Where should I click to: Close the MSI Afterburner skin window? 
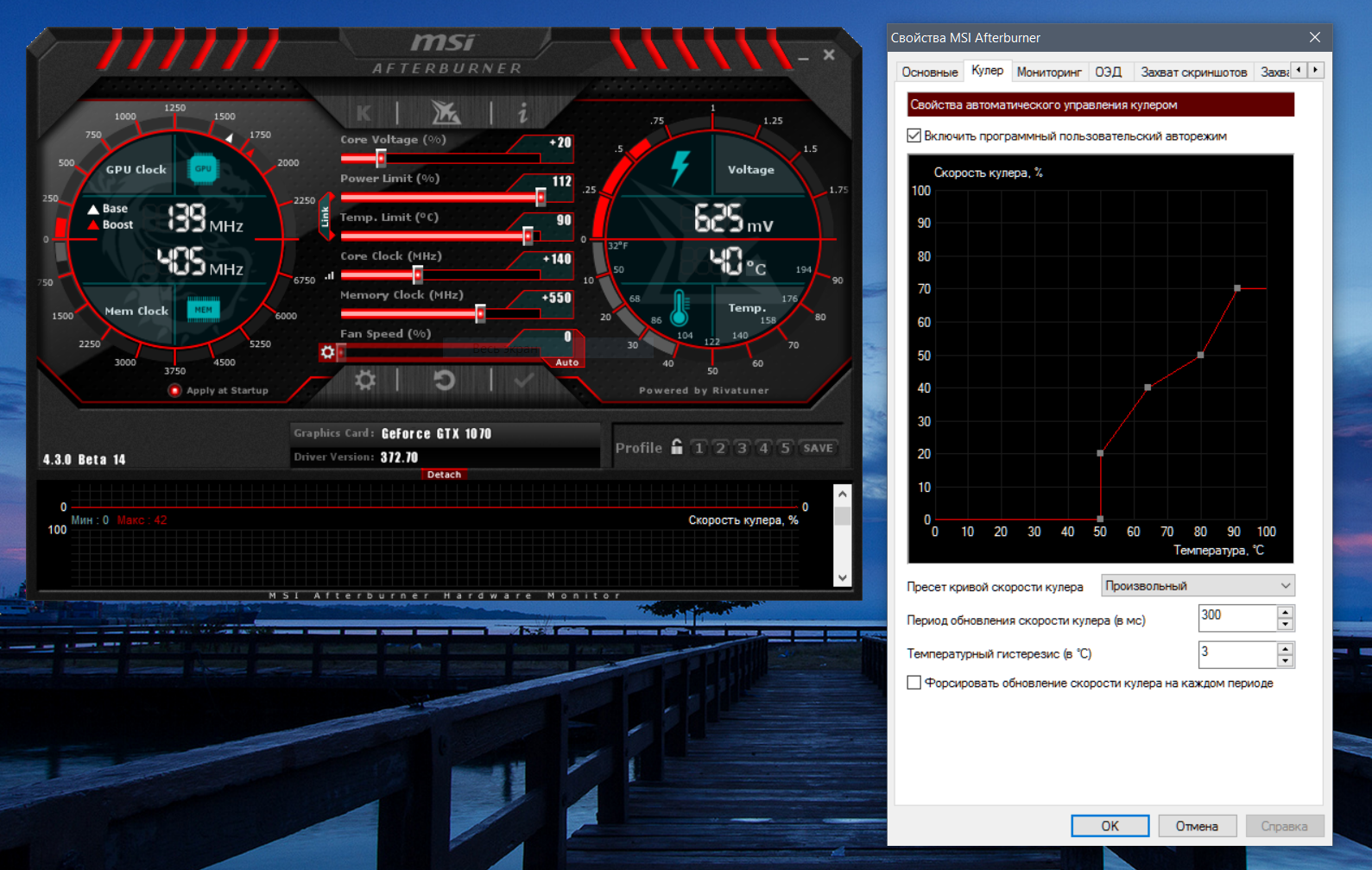click(x=829, y=54)
